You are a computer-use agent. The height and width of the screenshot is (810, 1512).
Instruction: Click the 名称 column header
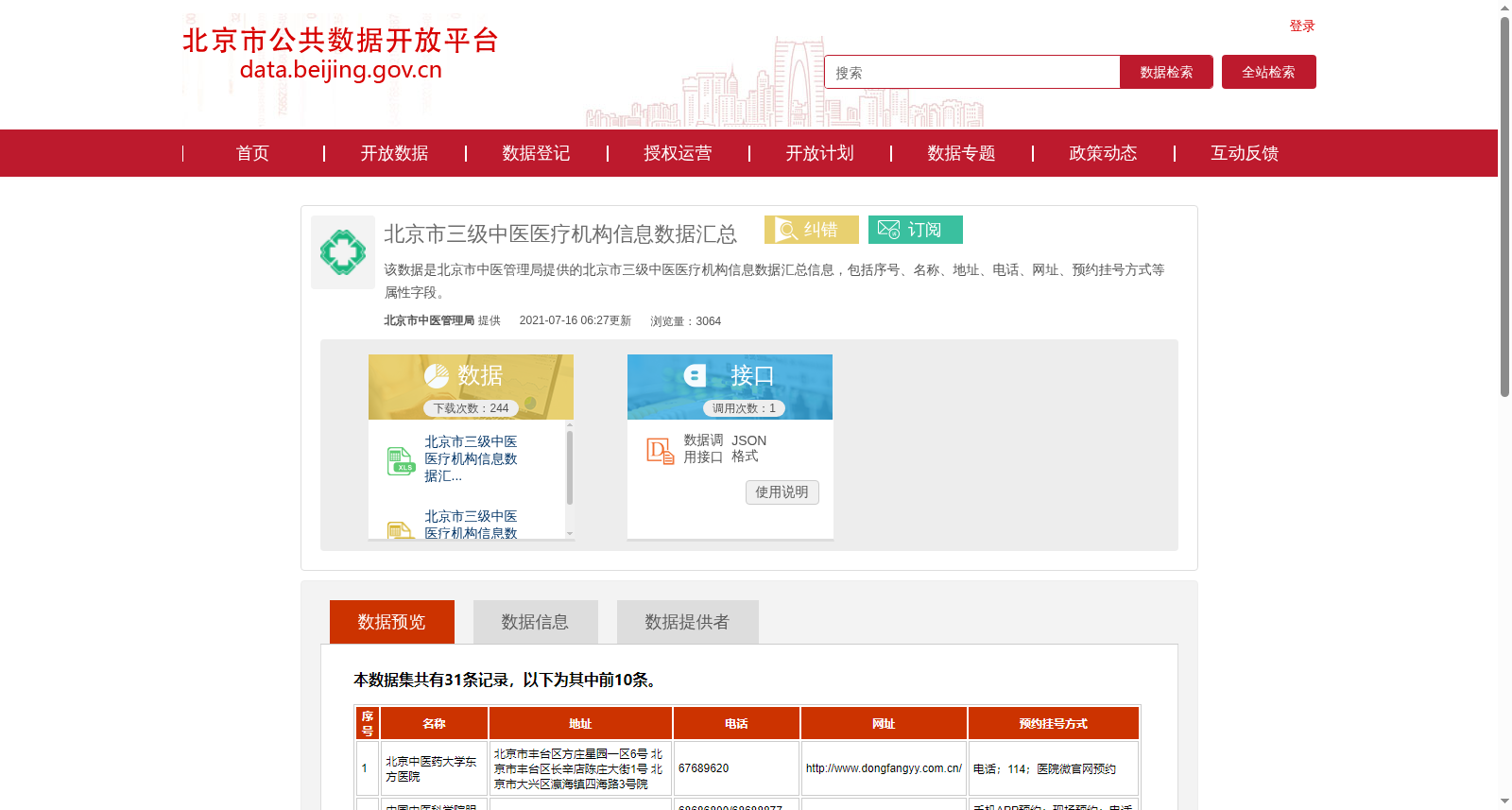click(435, 723)
